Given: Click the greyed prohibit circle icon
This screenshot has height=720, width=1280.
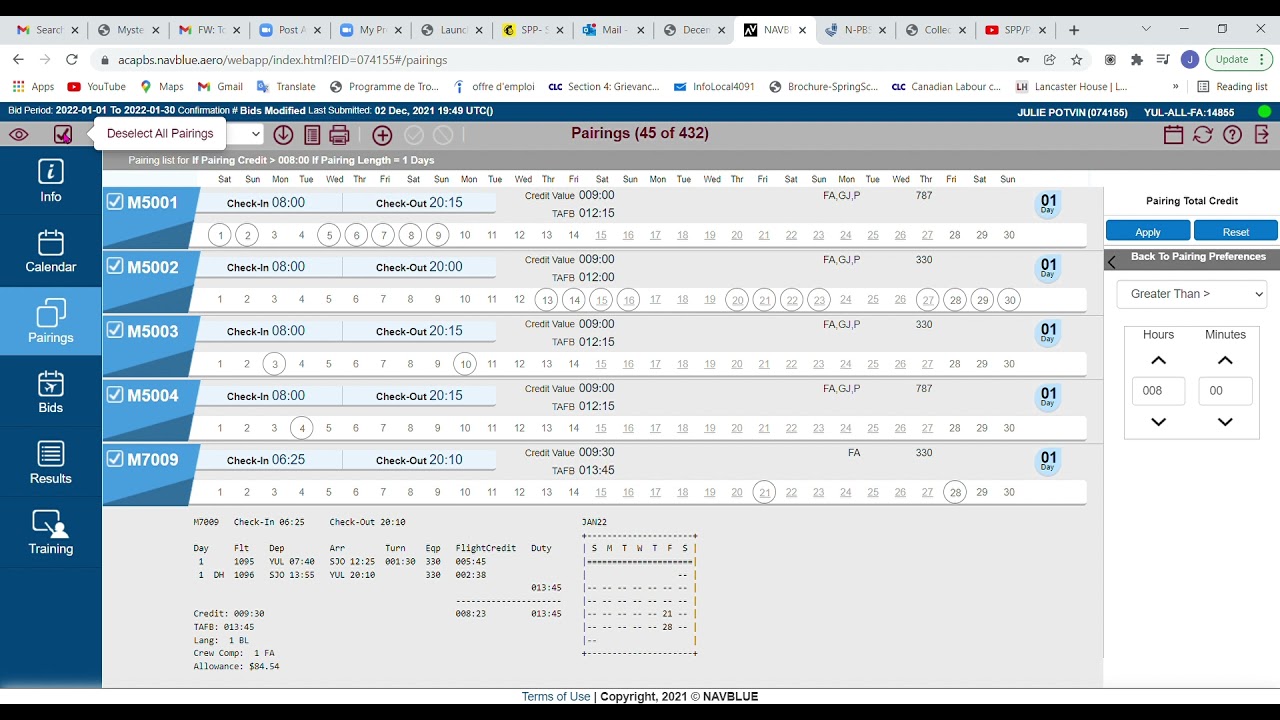Looking at the screenshot, I should (443, 134).
